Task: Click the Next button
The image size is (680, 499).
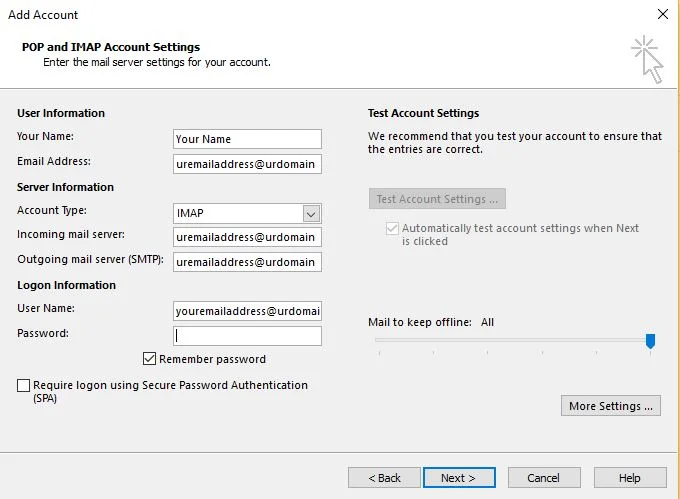Action: pyautogui.click(x=459, y=477)
